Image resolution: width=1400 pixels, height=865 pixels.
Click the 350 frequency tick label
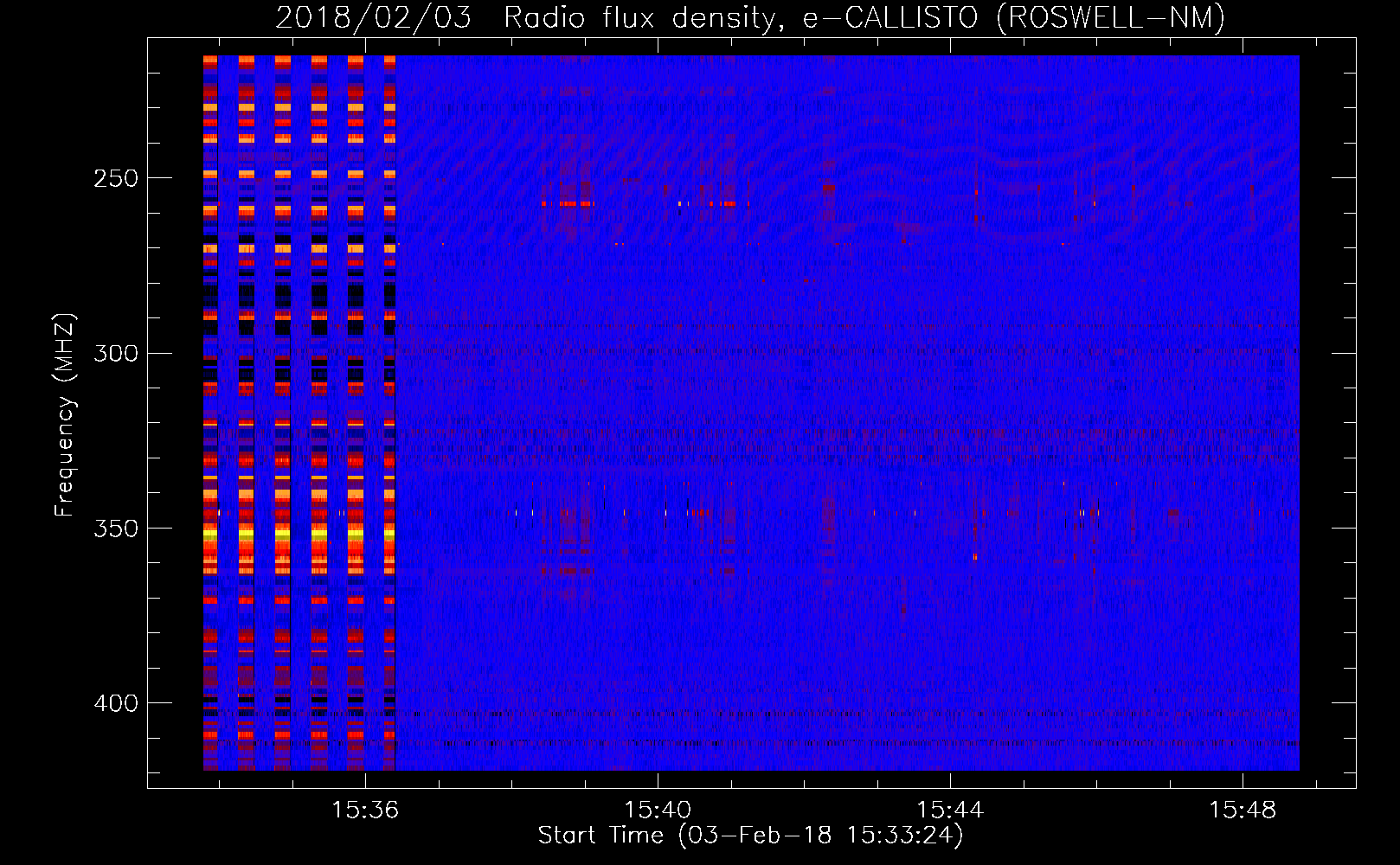pos(116,529)
